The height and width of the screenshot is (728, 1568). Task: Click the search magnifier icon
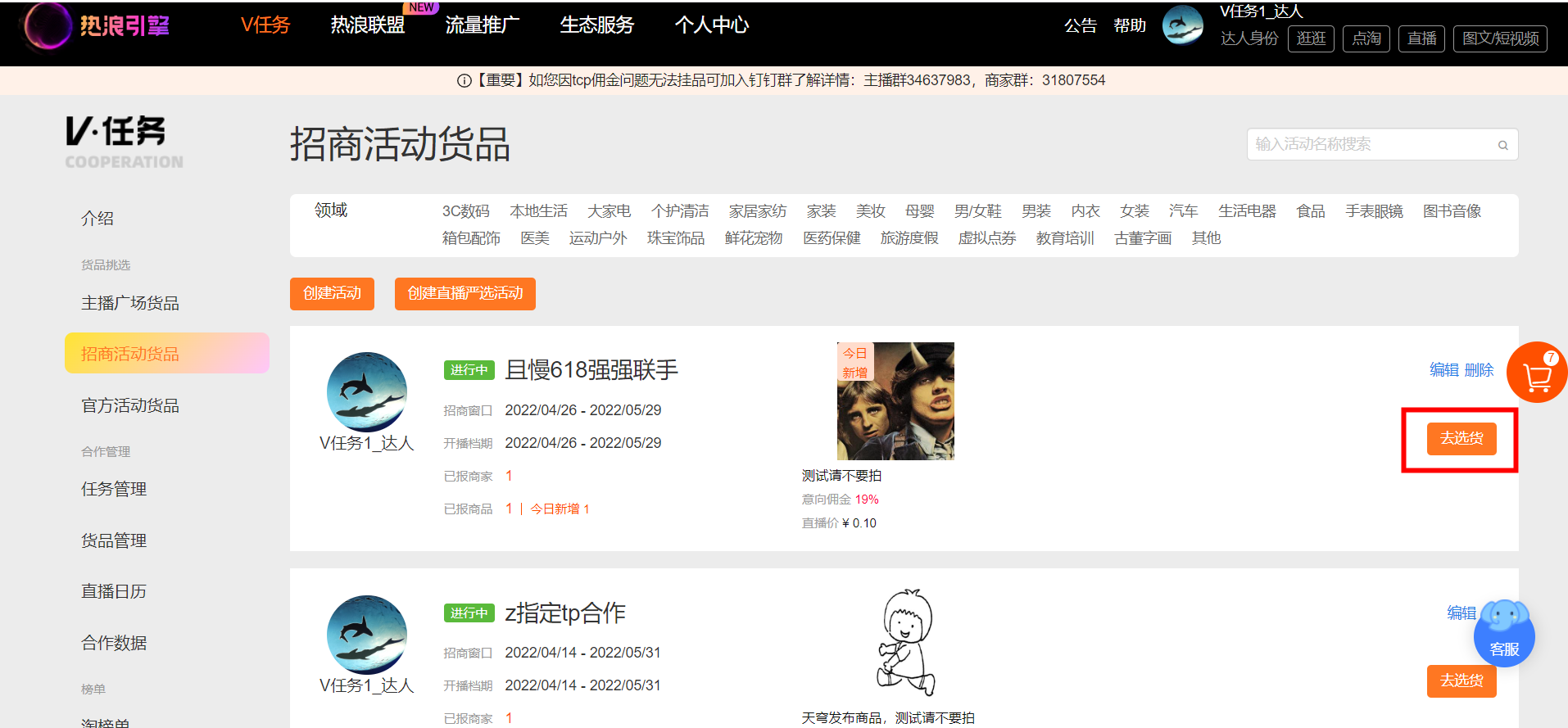coord(1502,145)
